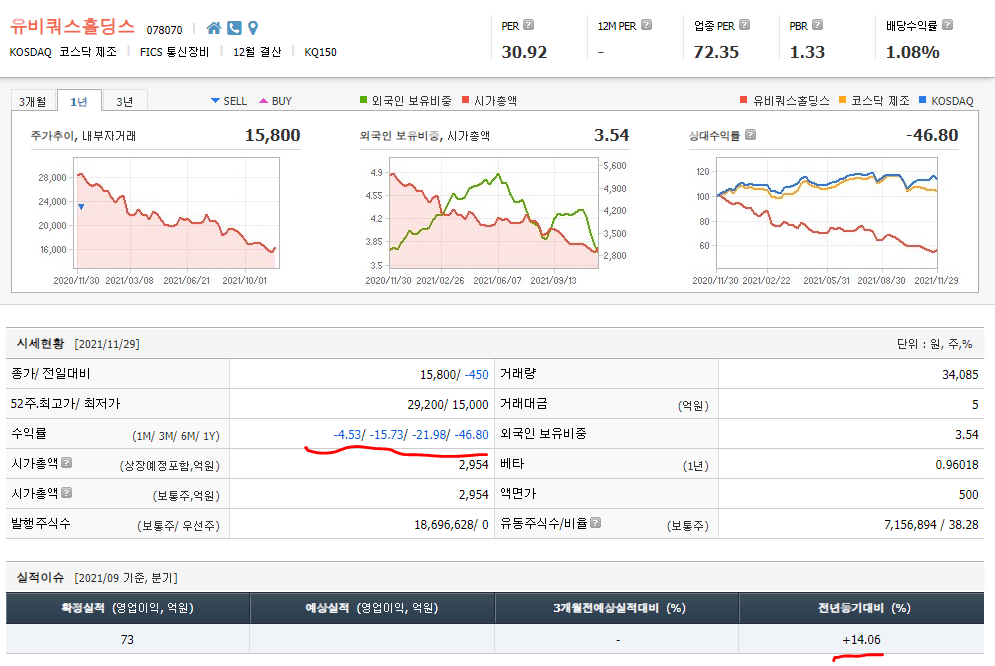Open the PER help question icon
Image resolution: width=995 pixels, height=666 pixels.
coord(529,25)
